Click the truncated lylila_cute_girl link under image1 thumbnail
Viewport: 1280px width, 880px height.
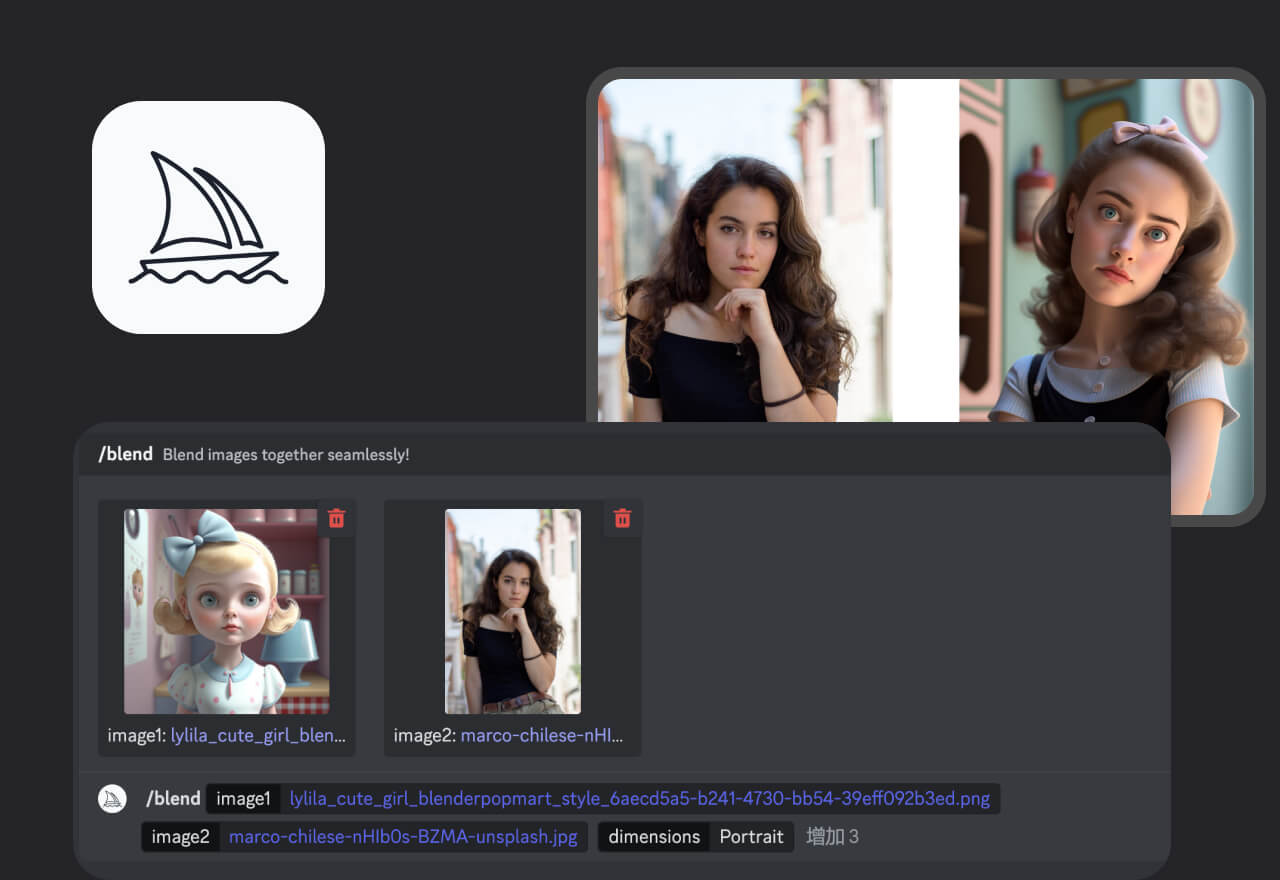pos(258,736)
